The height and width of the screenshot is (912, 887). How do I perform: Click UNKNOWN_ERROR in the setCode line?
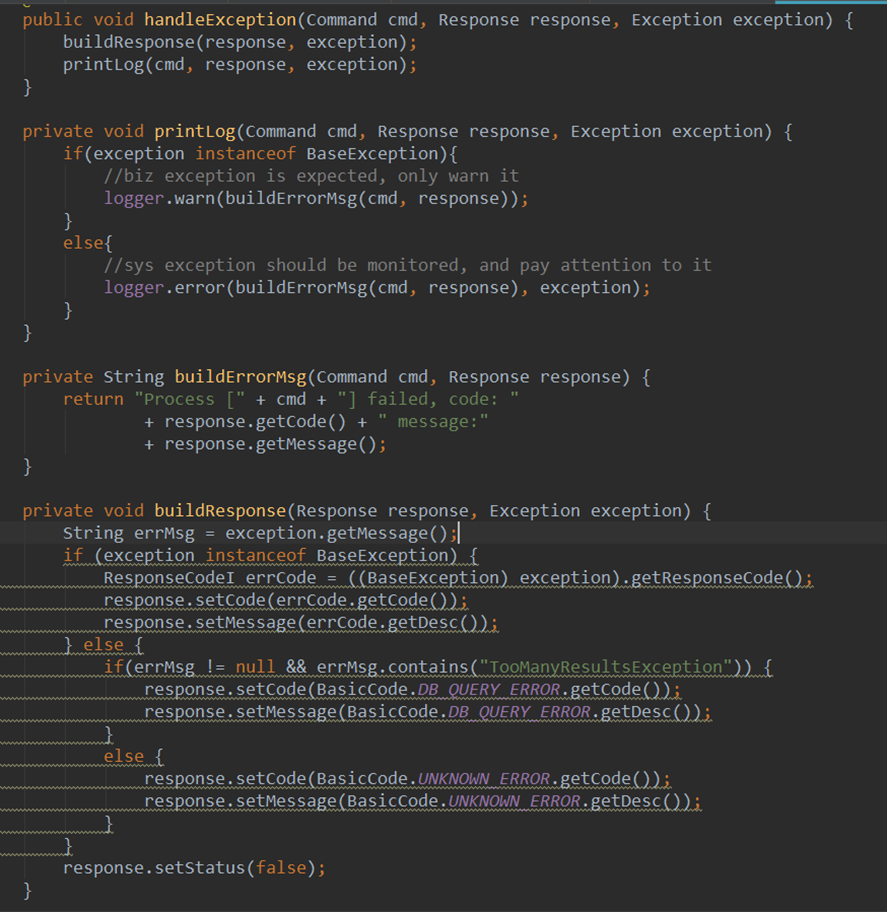pos(484,779)
